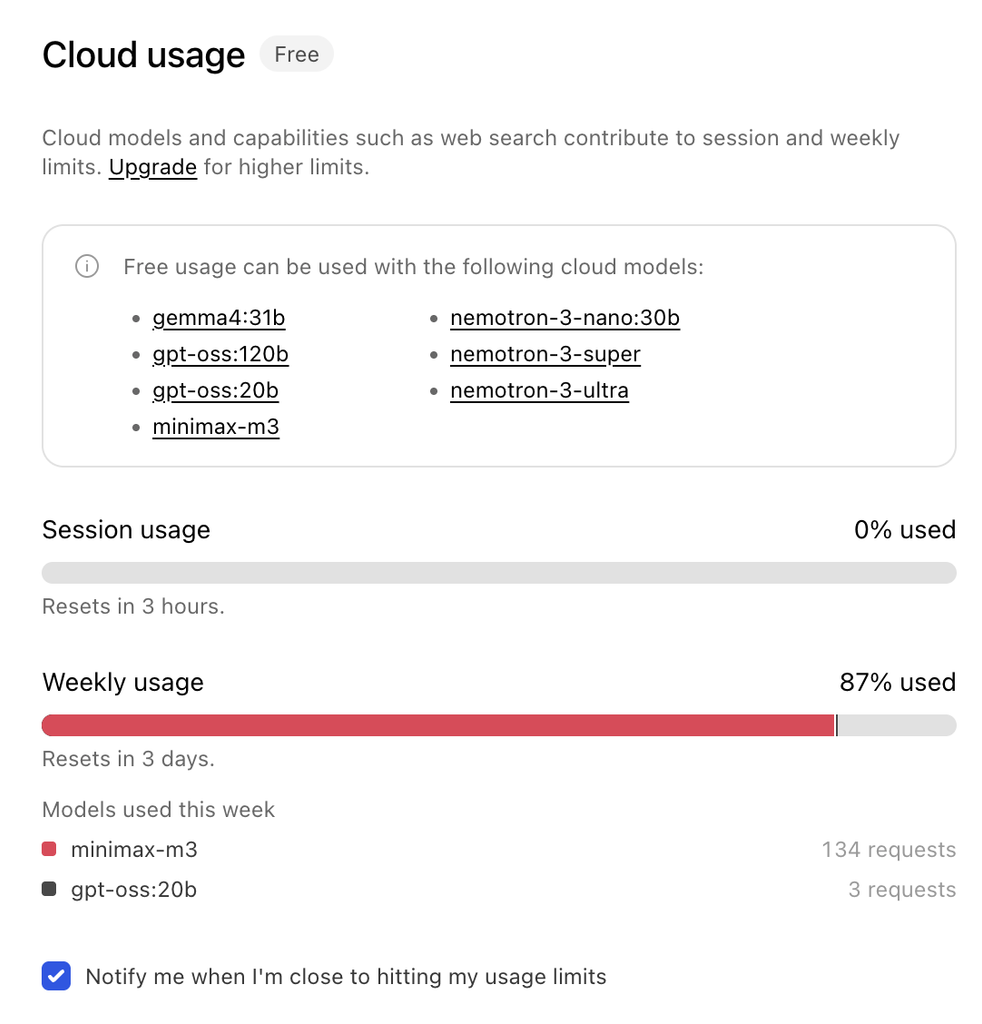Open the nemotron-3-super model link
982x1024 pixels.
[545, 354]
